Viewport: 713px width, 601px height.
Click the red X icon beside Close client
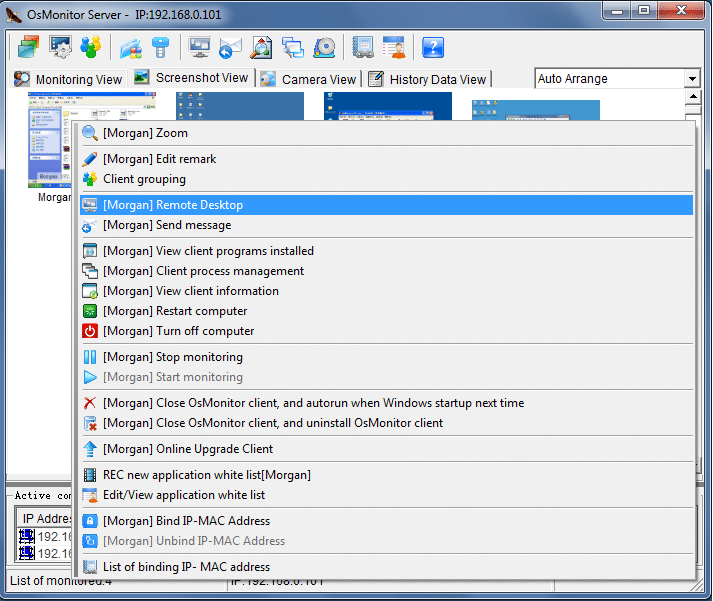[x=90, y=402]
